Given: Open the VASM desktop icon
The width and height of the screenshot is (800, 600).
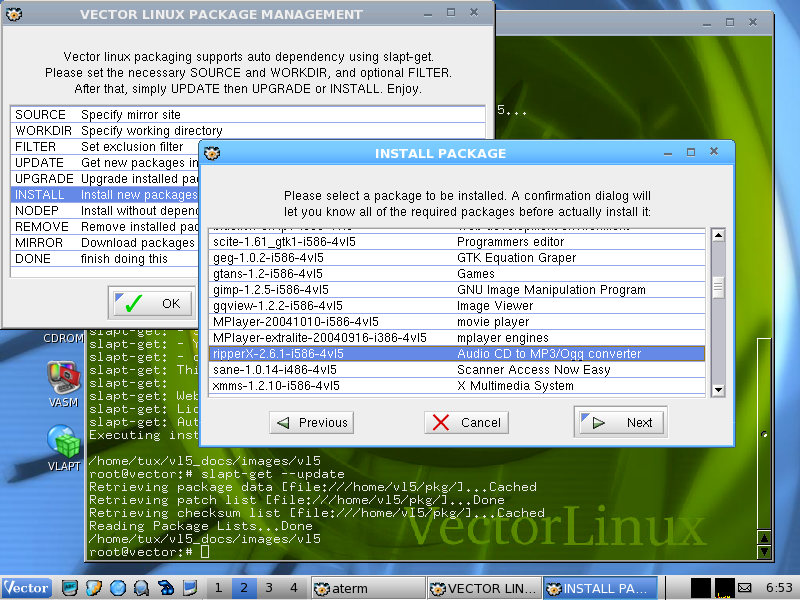Looking at the screenshot, I should pyautogui.click(x=62, y=382).
